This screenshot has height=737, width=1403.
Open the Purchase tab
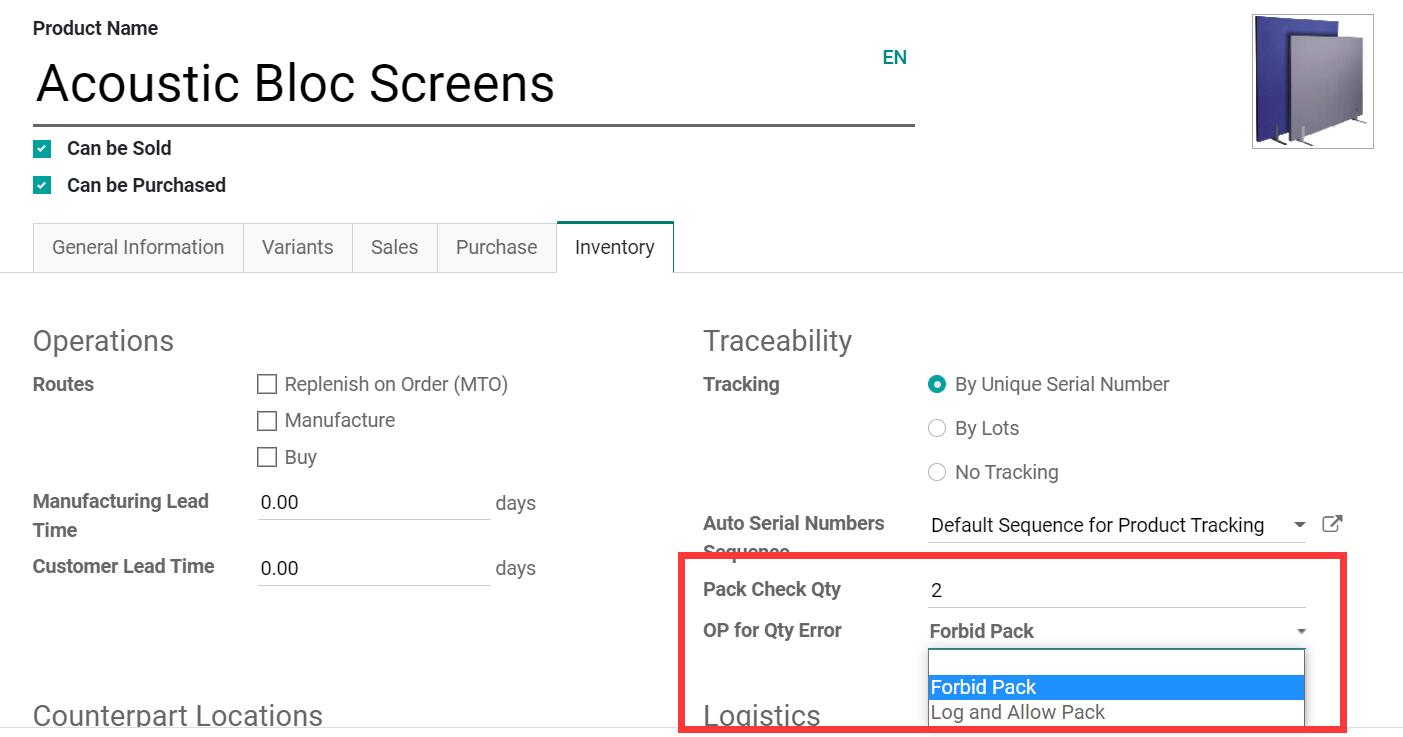point(496,248)
